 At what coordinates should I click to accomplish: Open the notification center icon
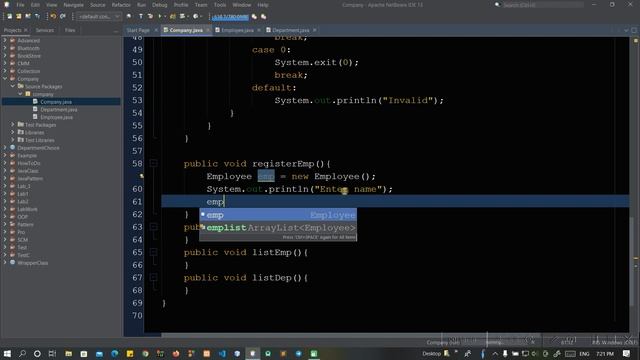[x=627, y=353]
